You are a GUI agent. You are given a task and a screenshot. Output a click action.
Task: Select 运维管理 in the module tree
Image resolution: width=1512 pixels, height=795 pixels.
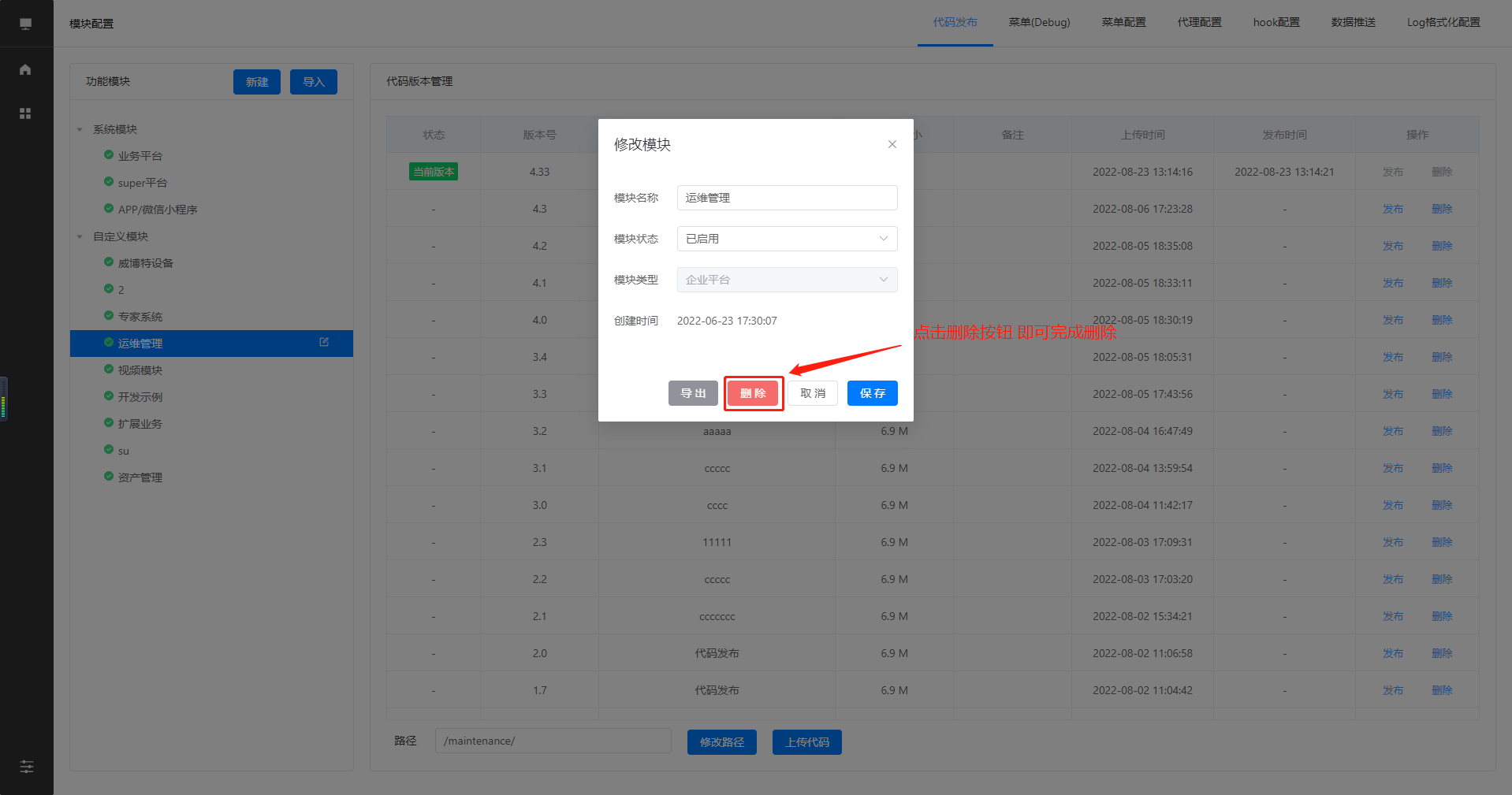coord(211,344)
